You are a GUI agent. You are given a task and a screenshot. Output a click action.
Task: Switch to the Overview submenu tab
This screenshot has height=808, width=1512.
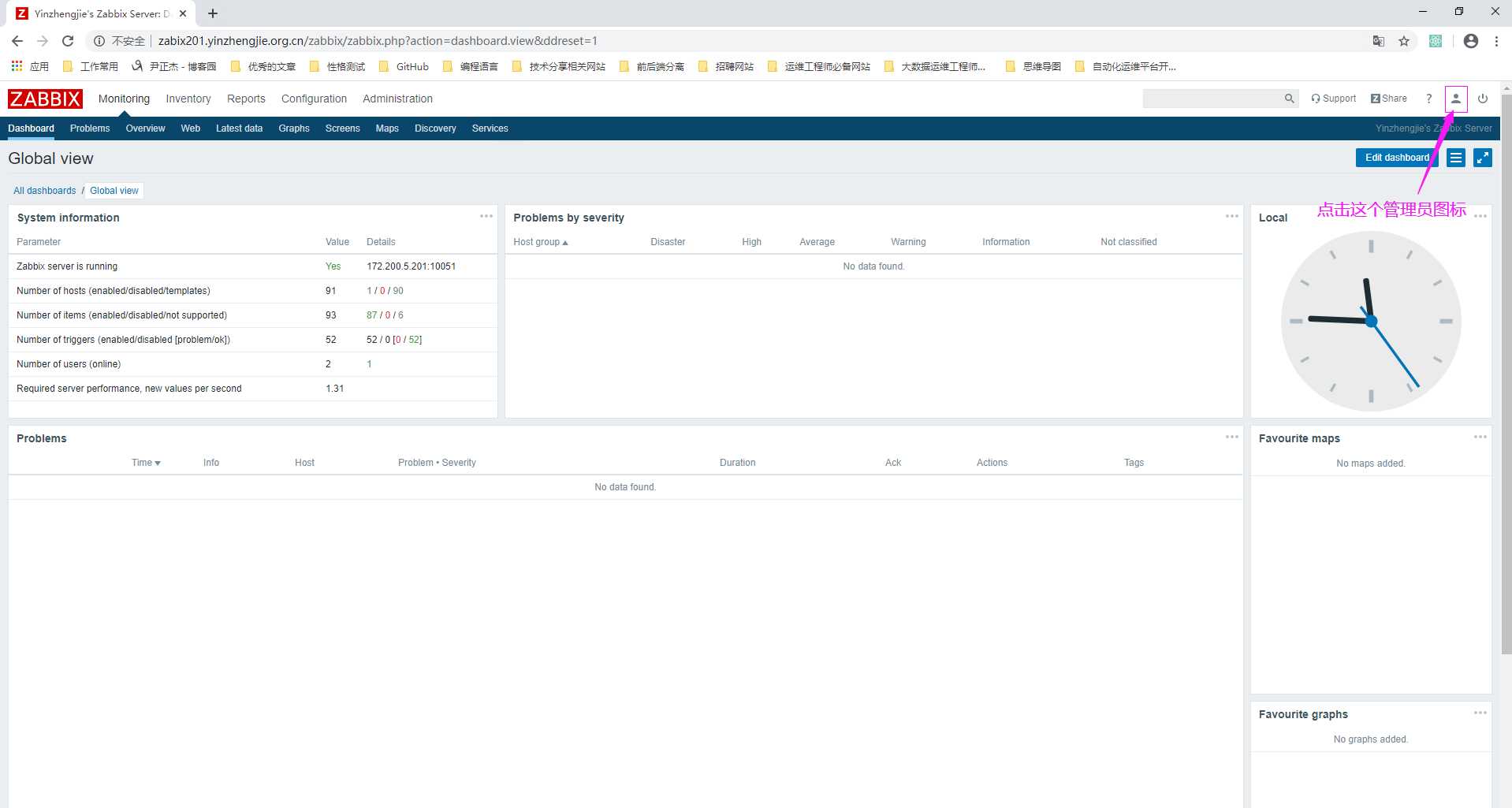coord(145,128)
